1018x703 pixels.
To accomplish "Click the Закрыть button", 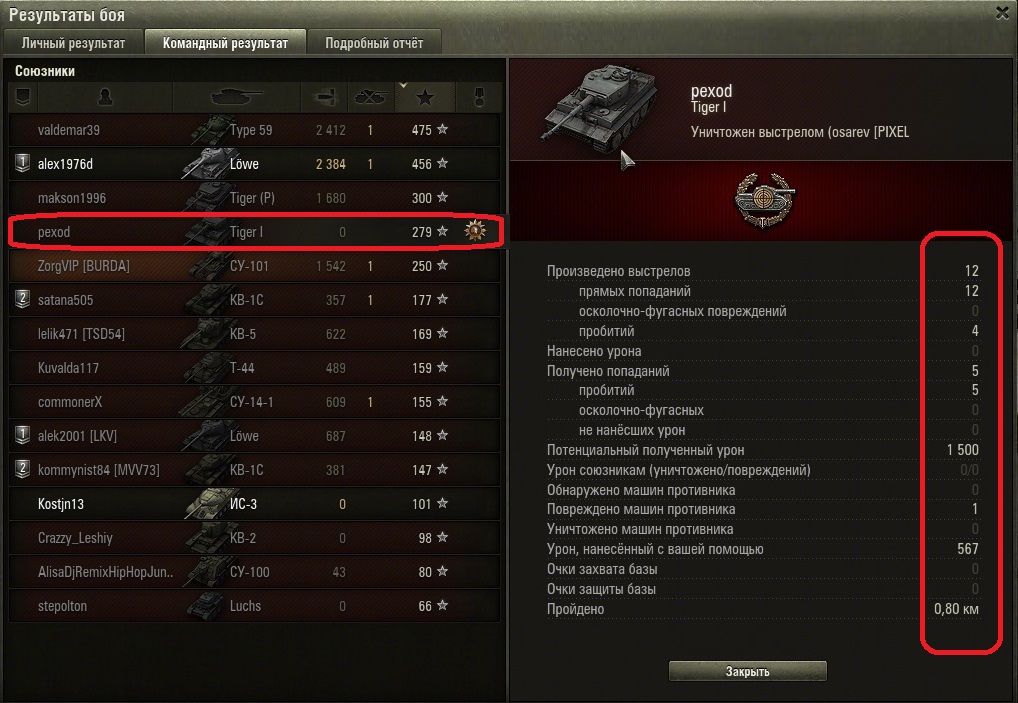I will pos(747,671).
